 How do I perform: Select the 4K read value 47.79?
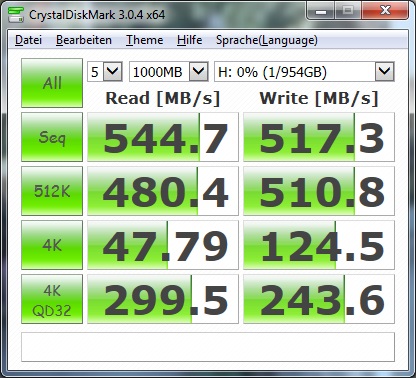[x=163, y=245]
